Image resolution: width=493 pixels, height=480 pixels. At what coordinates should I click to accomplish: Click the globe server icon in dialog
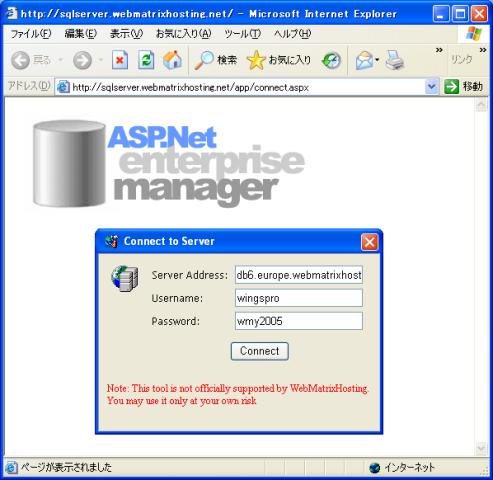point(125,278)
